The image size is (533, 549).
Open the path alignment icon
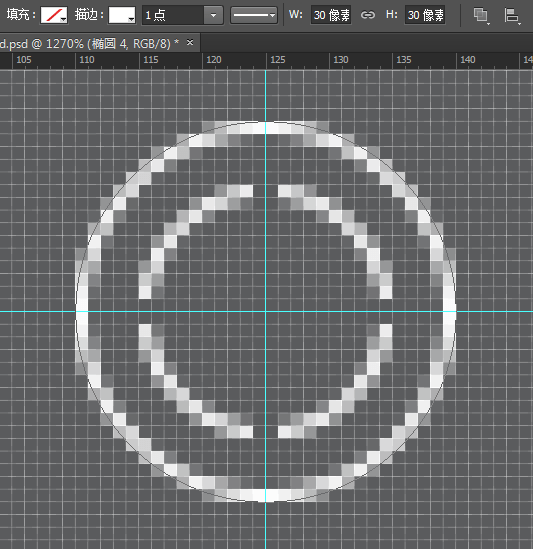tap(512, 16)
